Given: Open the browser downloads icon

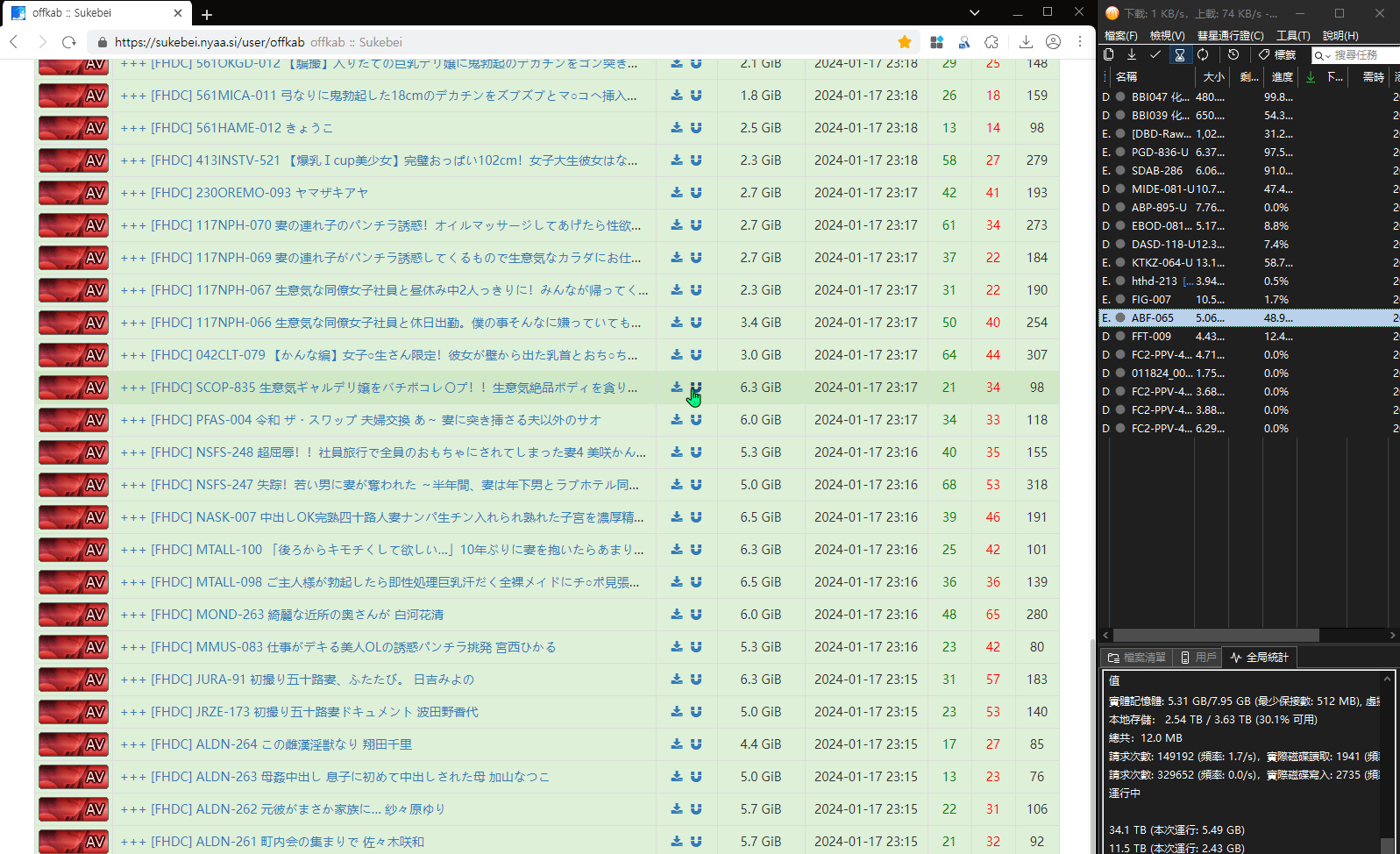Looking at the screenshot, I should pos(1026,42).
